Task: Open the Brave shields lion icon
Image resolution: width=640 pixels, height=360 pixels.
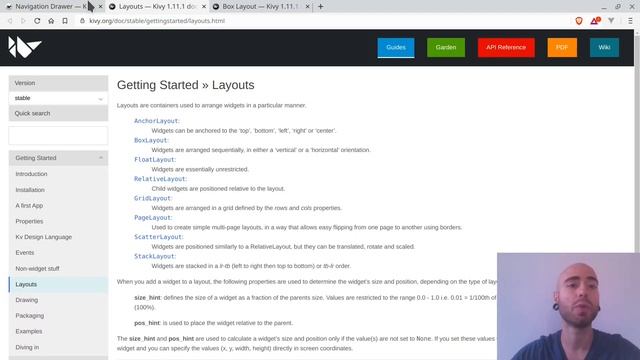Action: (579, 21)
